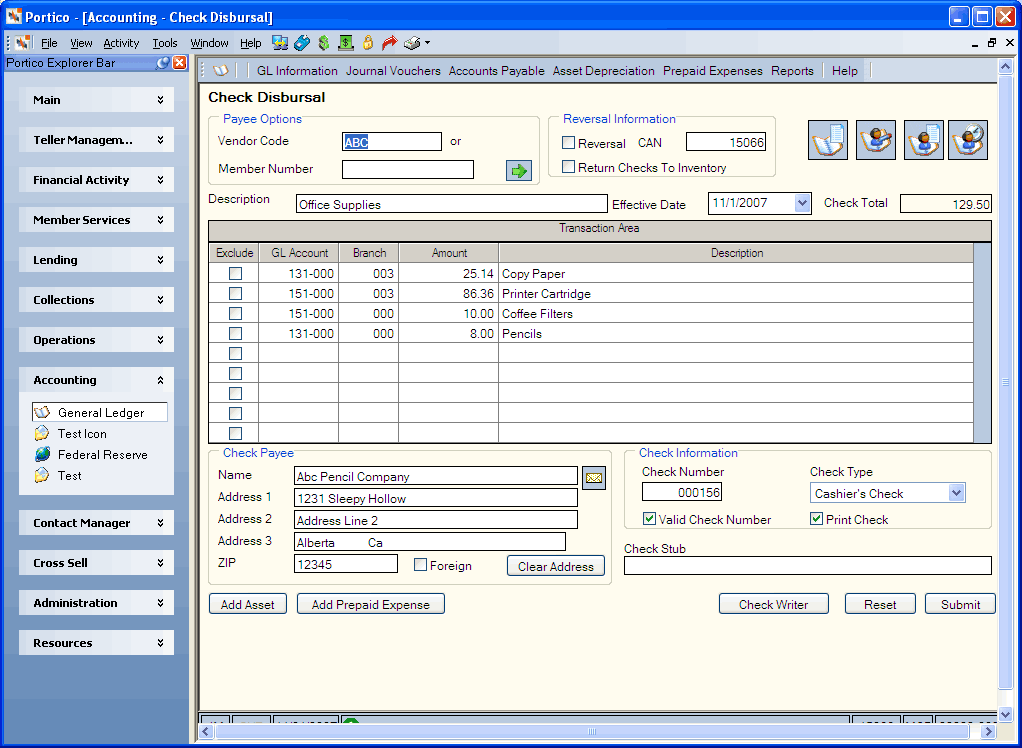The image size is (1022, 748).
Task: Click the green dollar sign toolbar icon
Action: tap(324, 43)
